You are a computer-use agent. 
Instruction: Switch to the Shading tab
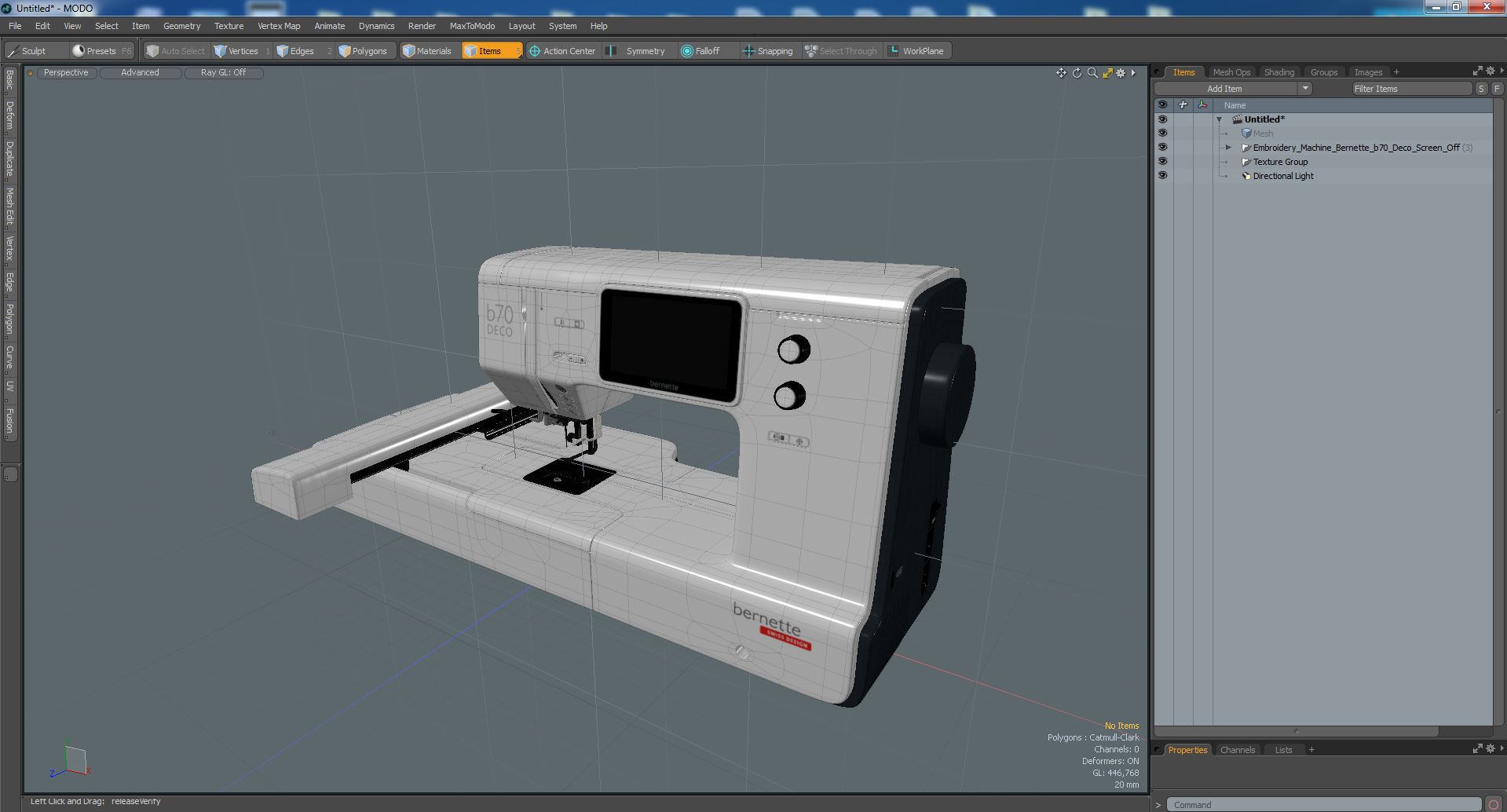click(1279, 72)
